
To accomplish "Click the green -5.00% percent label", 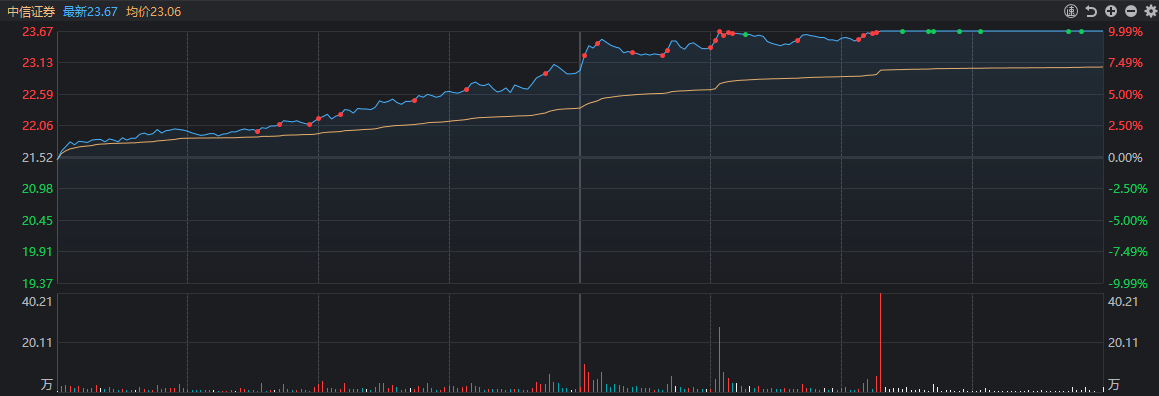I will (x=1127, y=220).
